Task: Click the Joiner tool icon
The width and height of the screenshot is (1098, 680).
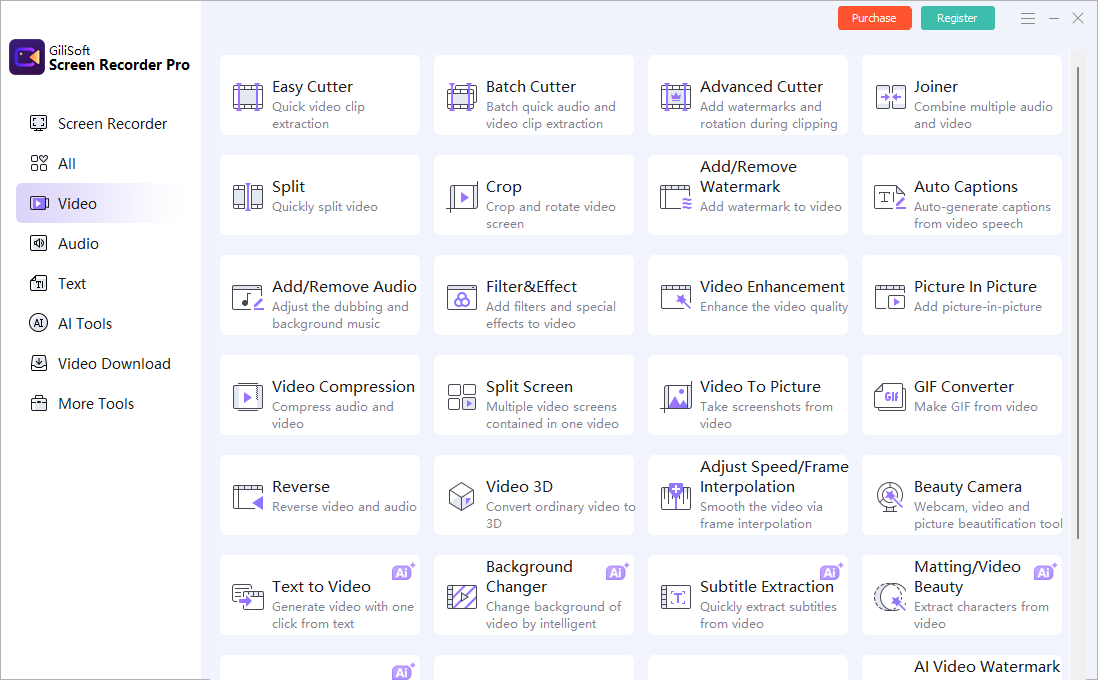Action: (890, 97)
